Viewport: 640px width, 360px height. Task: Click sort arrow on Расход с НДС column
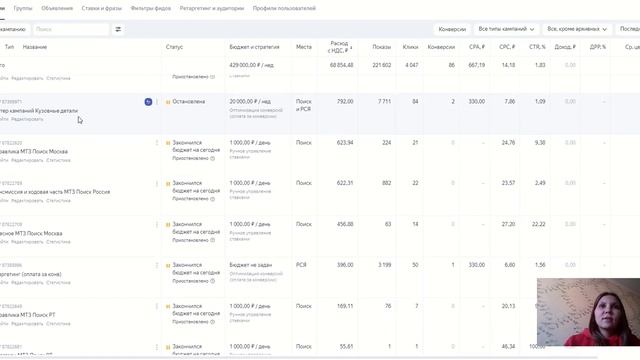pyautogui.click(x=351, y=48)
